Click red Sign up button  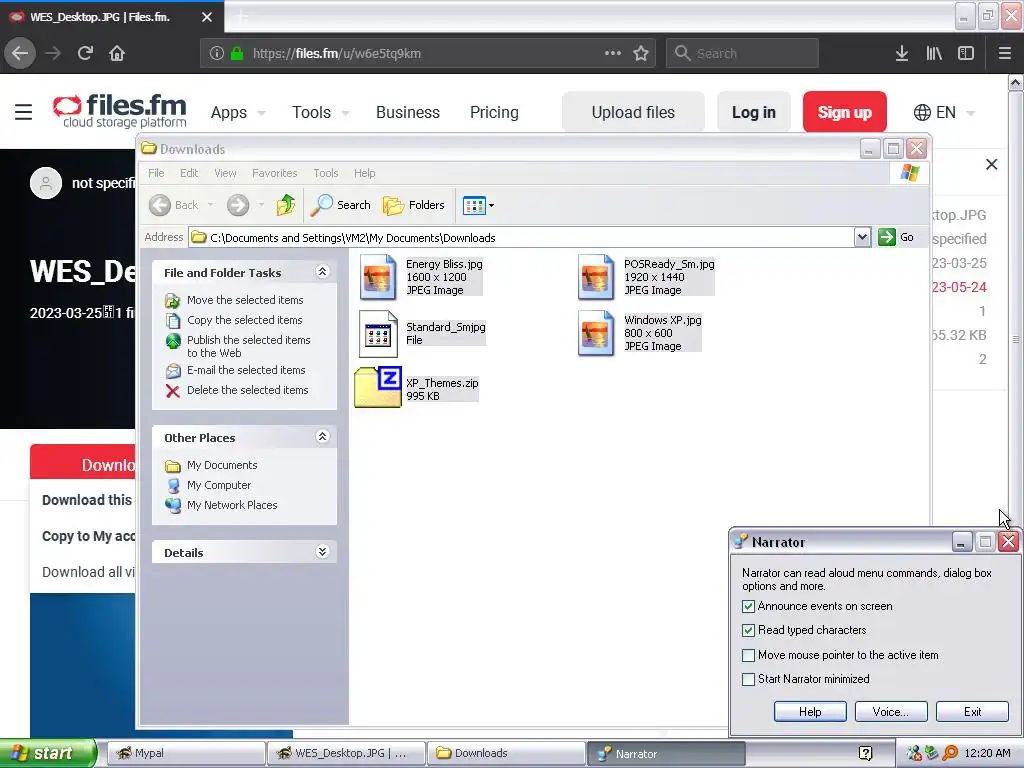point(844,112)
